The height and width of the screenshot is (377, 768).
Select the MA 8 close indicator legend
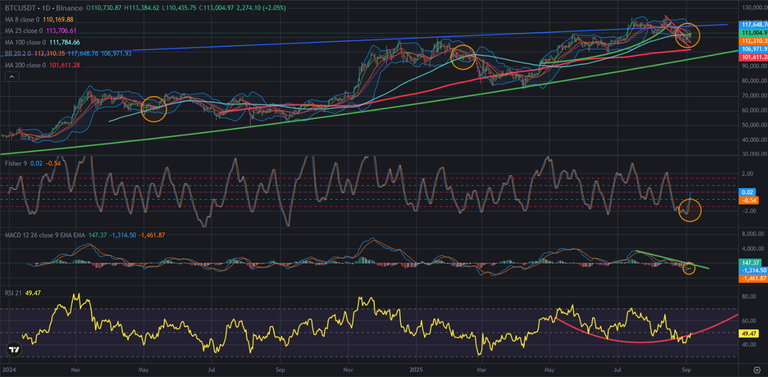[21, 20]
